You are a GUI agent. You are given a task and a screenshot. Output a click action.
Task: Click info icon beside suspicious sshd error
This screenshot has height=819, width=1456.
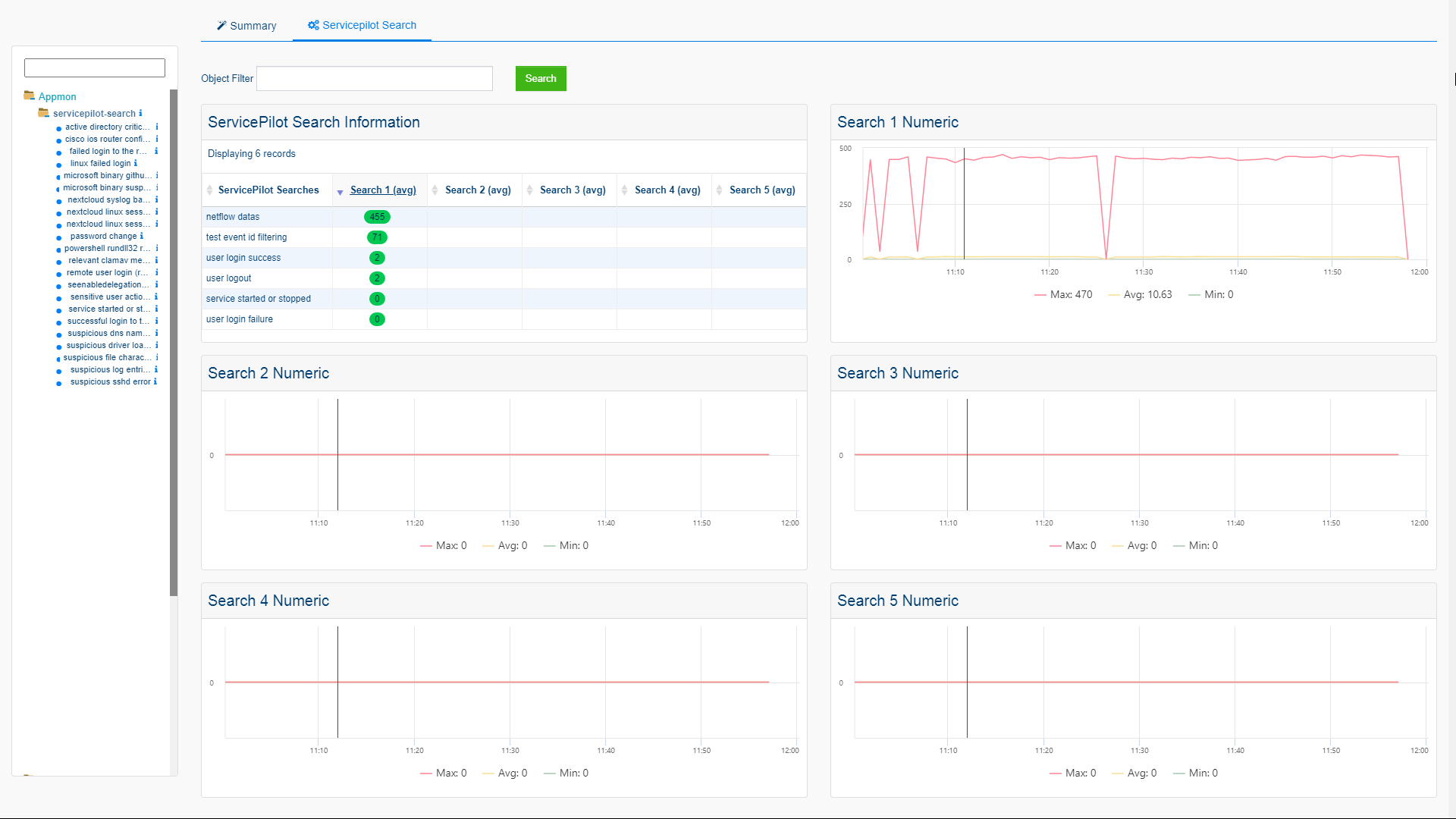point(155,381)
